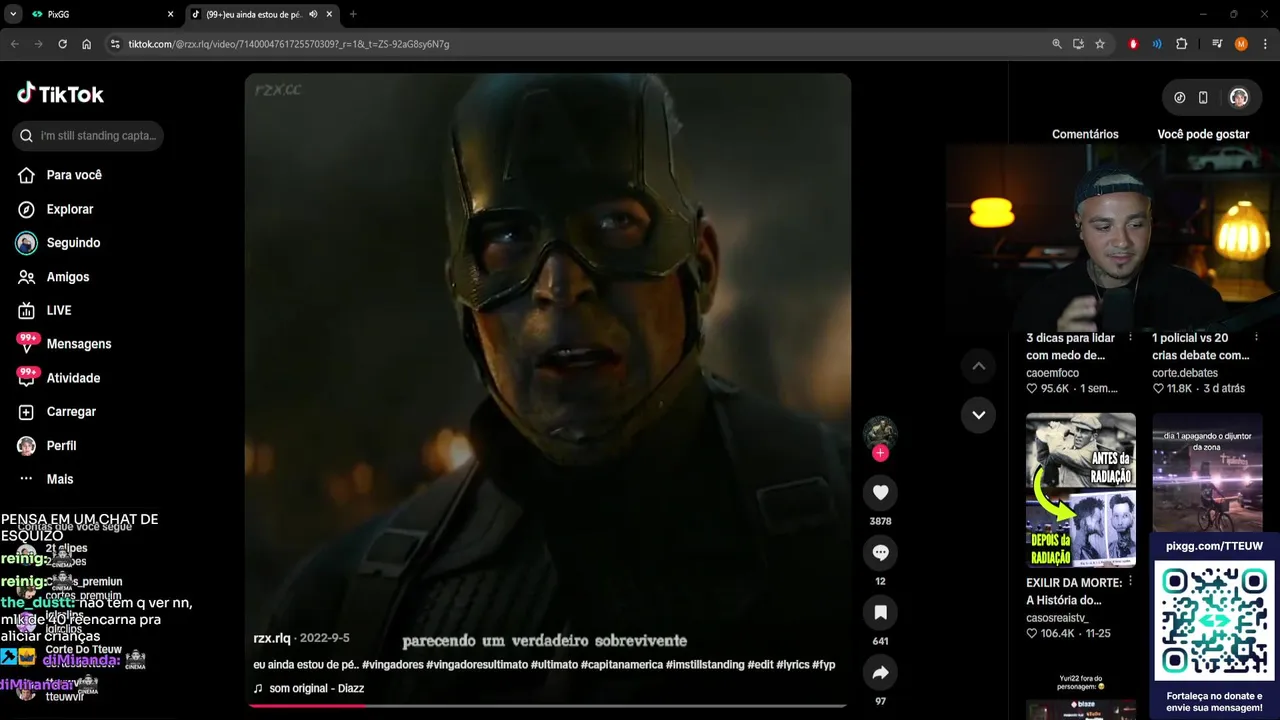This screenshot has height=720, width=1280.
Task: Click the TikTok logo
Action: tap(60, 94)
